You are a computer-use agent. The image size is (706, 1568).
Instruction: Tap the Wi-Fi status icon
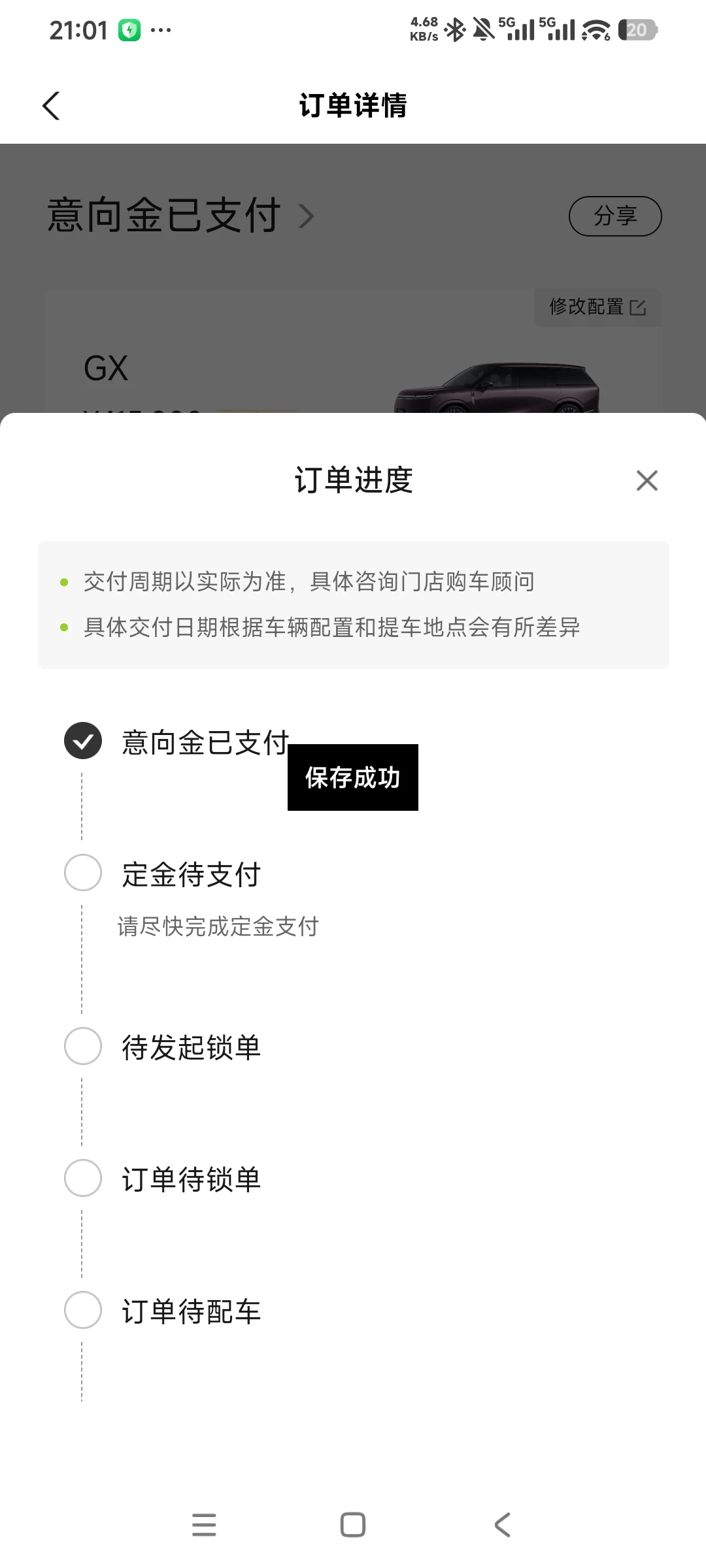pos(596,30)
